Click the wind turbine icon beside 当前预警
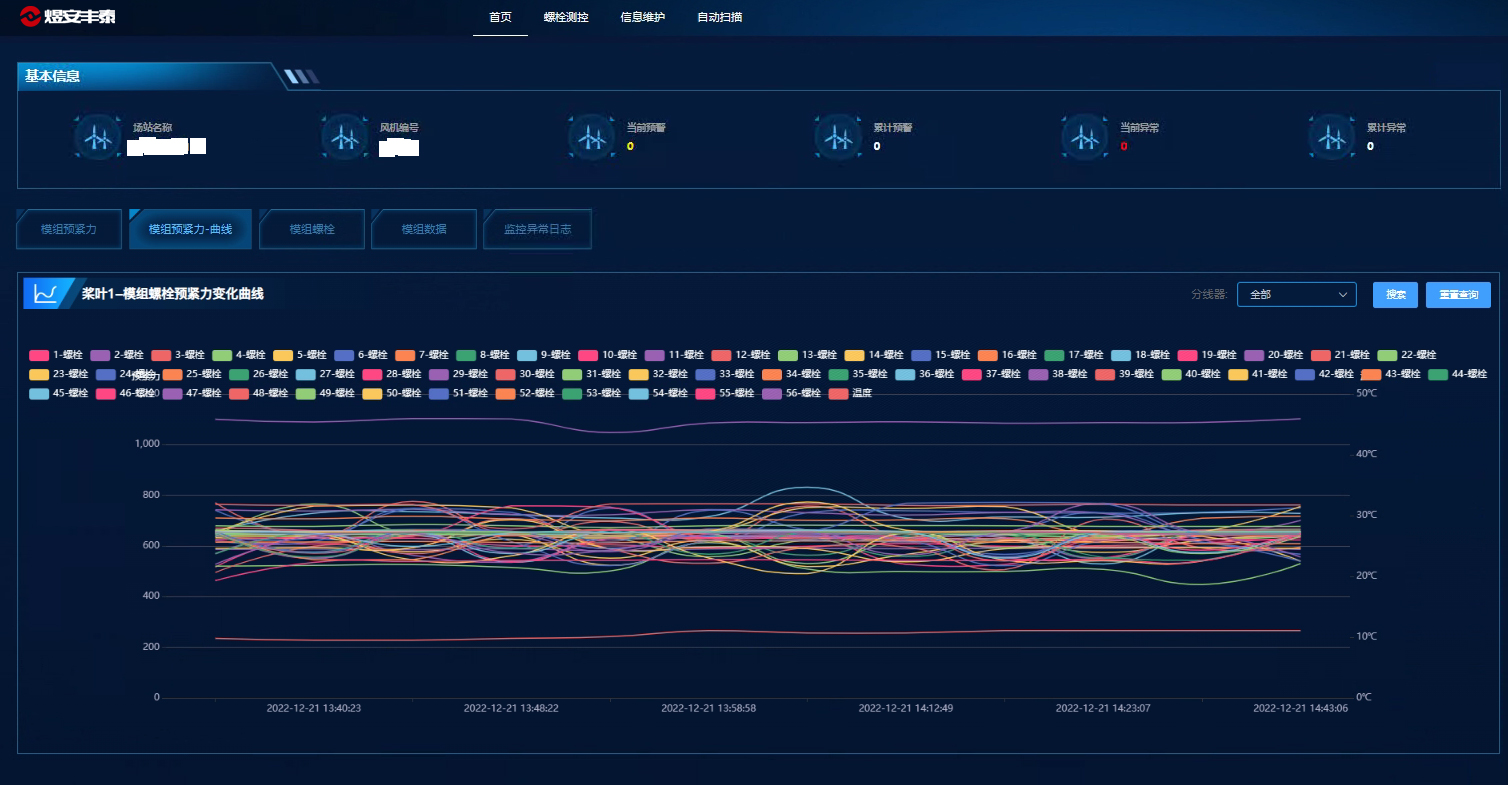 (x=591, y=137)
